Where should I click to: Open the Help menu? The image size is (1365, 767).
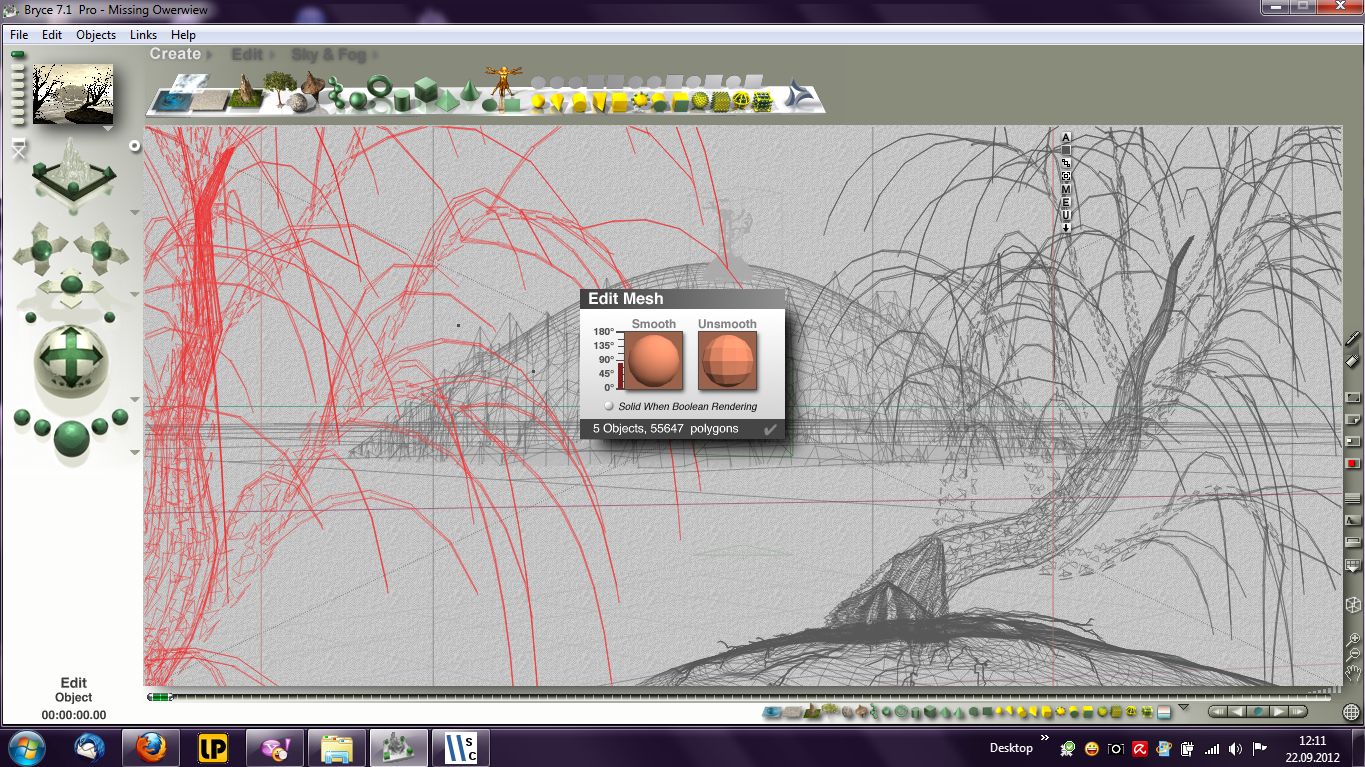point(183,35)
